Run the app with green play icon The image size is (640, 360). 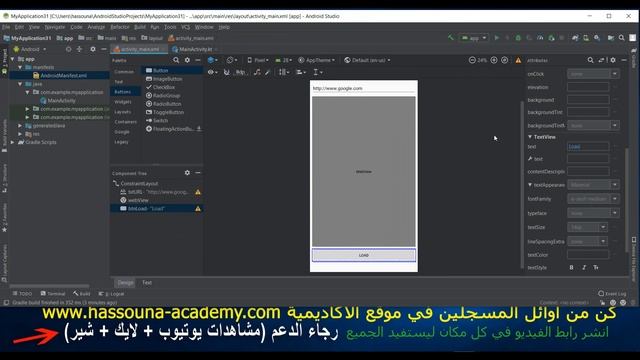pos(497,38)
